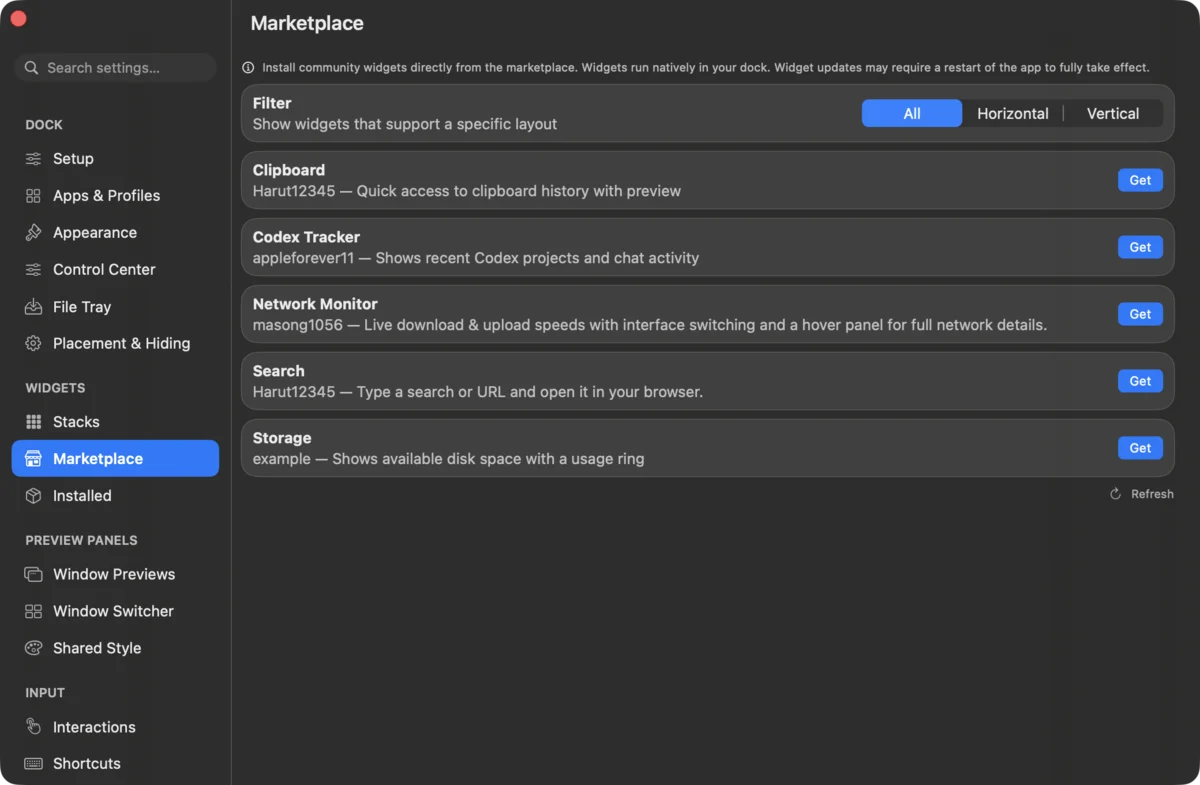
Task: Click the Shared Style palette icon
Action: (x=33, y=648)
